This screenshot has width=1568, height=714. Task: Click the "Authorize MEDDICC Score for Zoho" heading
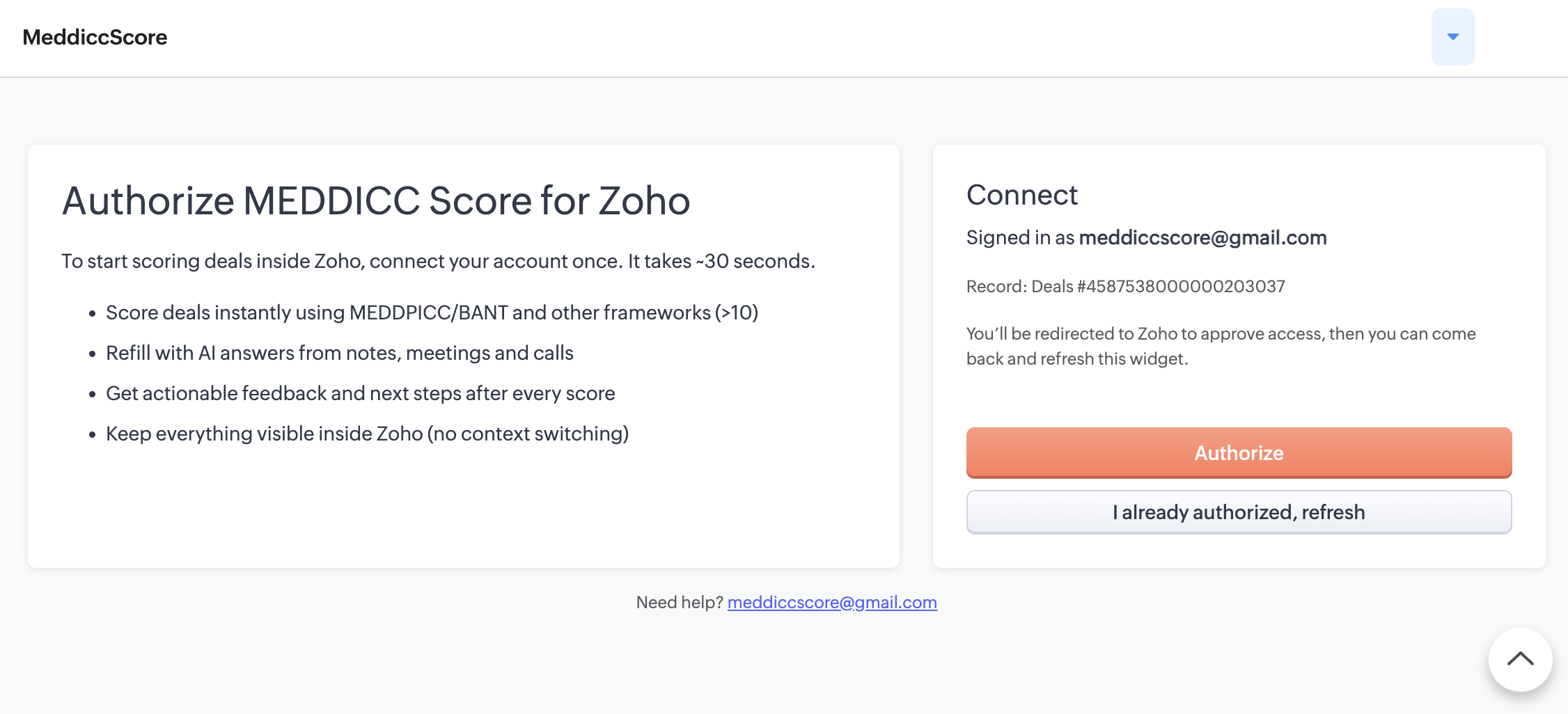[x=376, y=201]
